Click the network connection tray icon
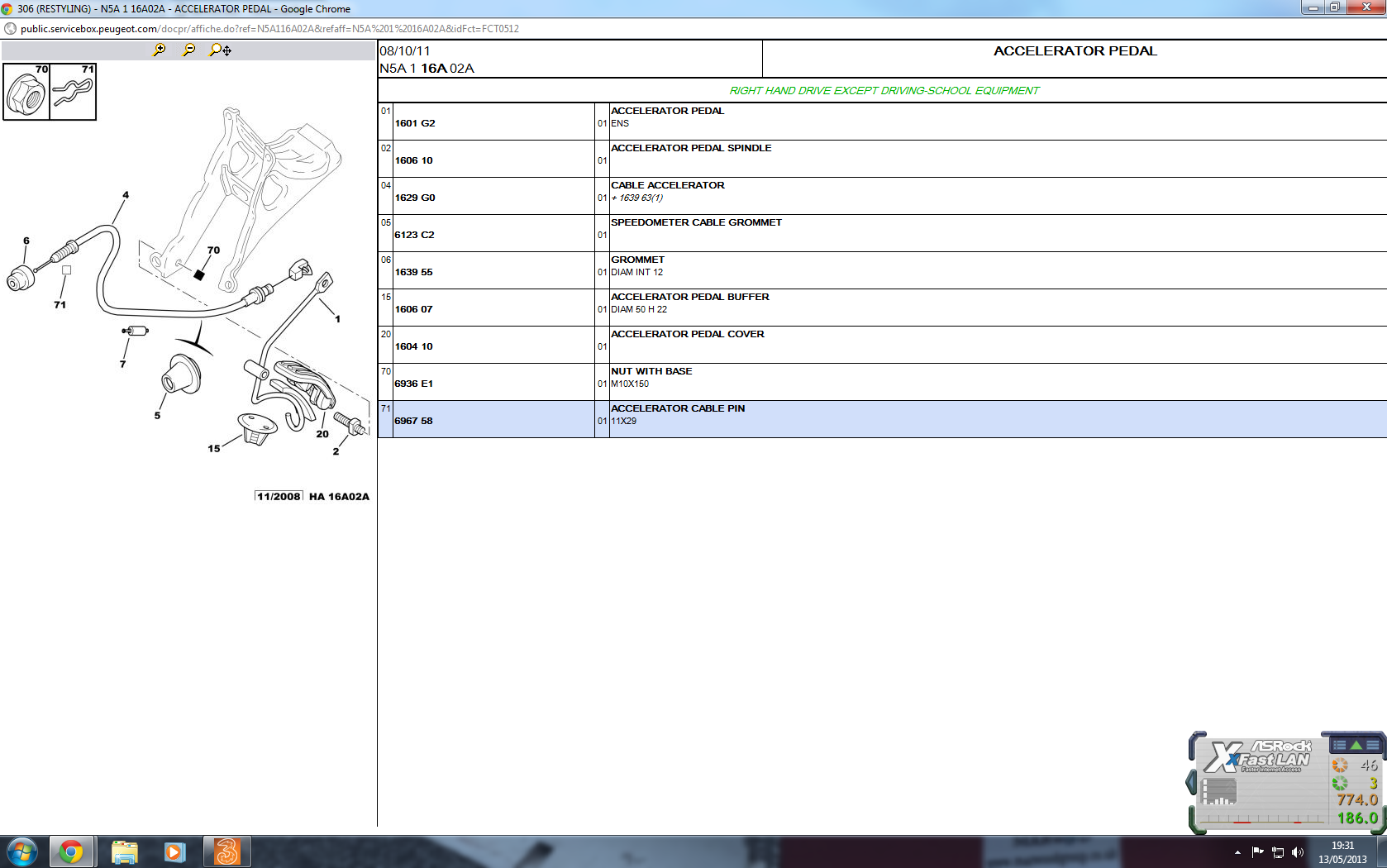The width and height of the screenshot is (1387, 868). (x=1278, y=852)
